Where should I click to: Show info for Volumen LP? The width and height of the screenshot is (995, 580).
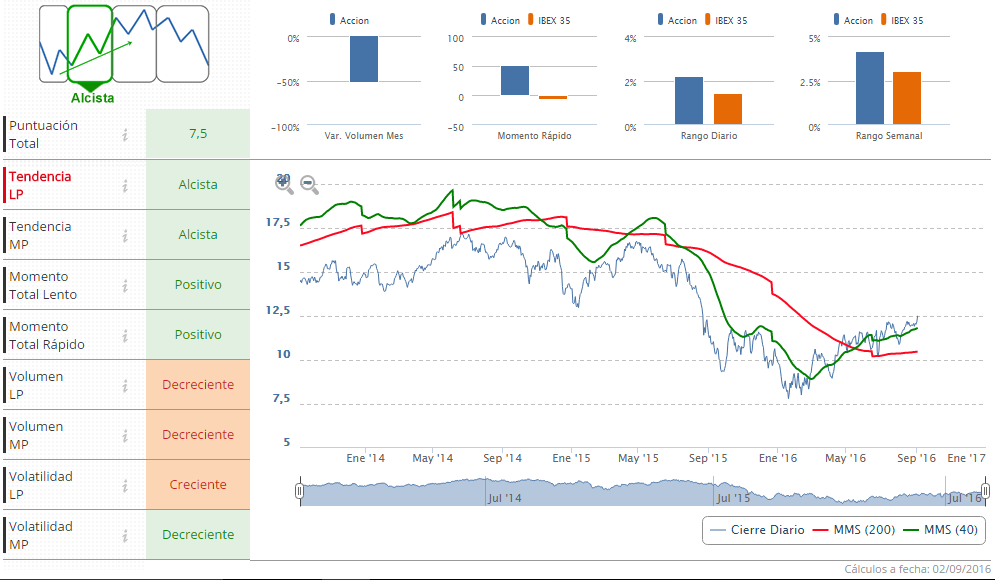pos(125,385)
